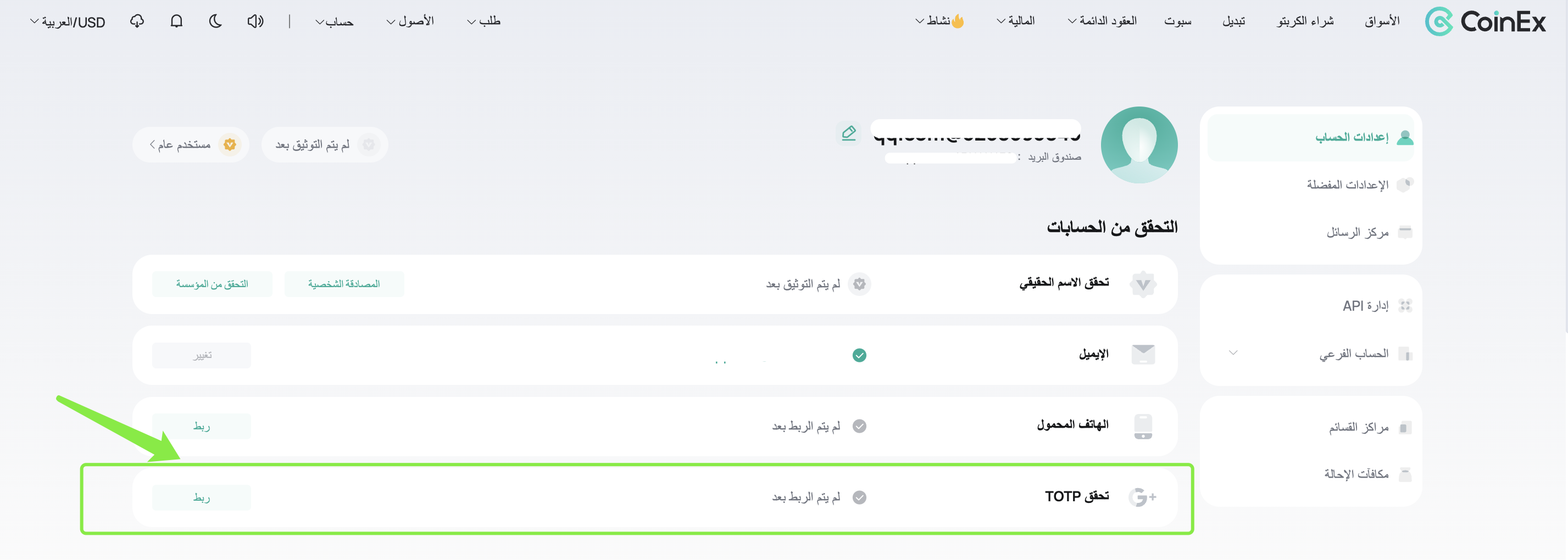Screen dimensions: 1568x560
Task: Click the profile avatar picture
Action: coord(1139,145)
